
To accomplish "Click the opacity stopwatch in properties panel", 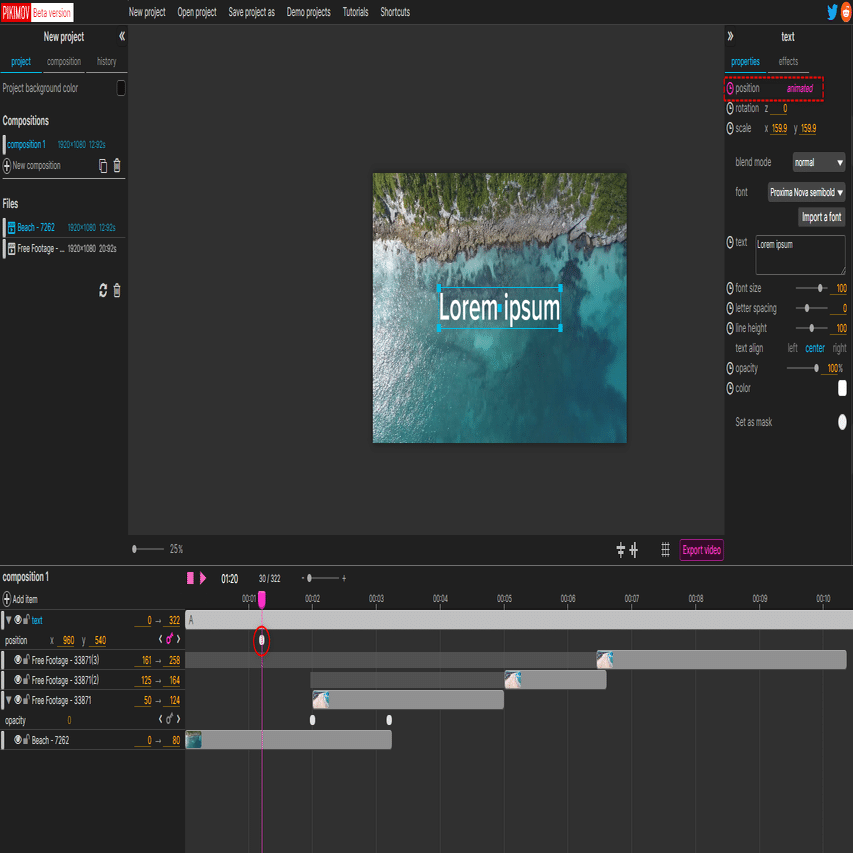I will [730, 368].
